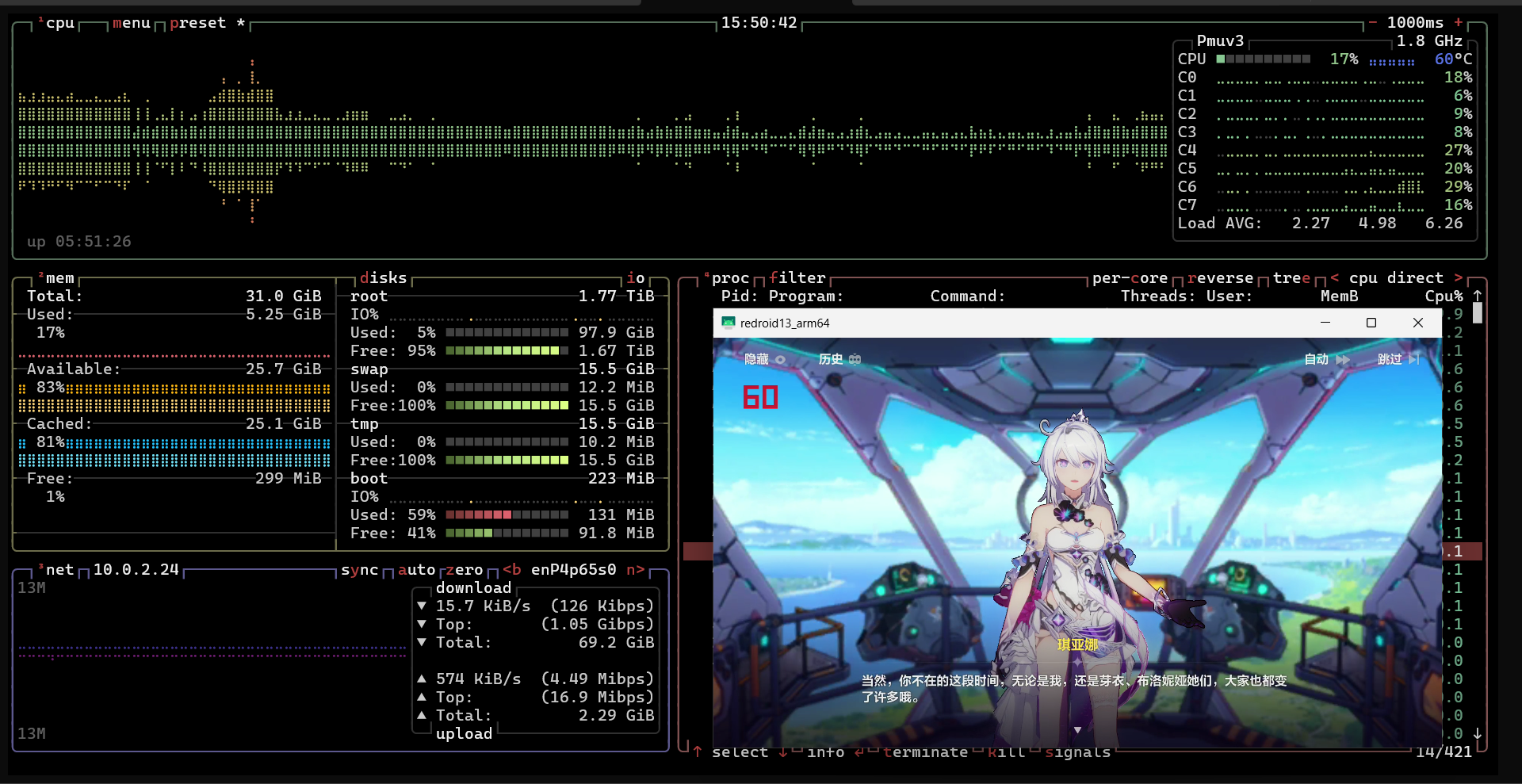Screen dimensions: 1522x784
Task: Open the btop menu
Action: click(x=132, y=22)
